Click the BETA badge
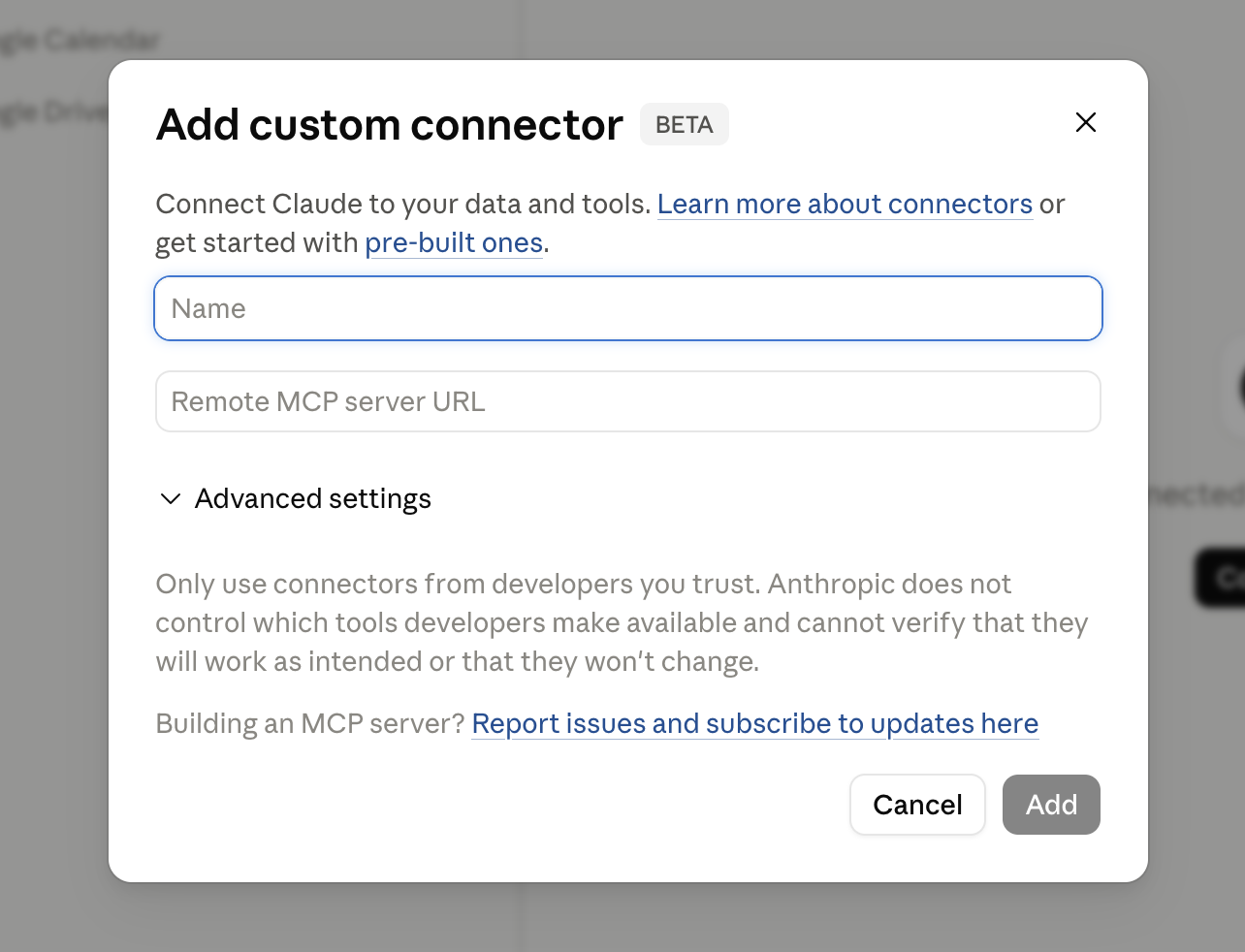Screen dimensions: 1245x952 coord(684,124)
